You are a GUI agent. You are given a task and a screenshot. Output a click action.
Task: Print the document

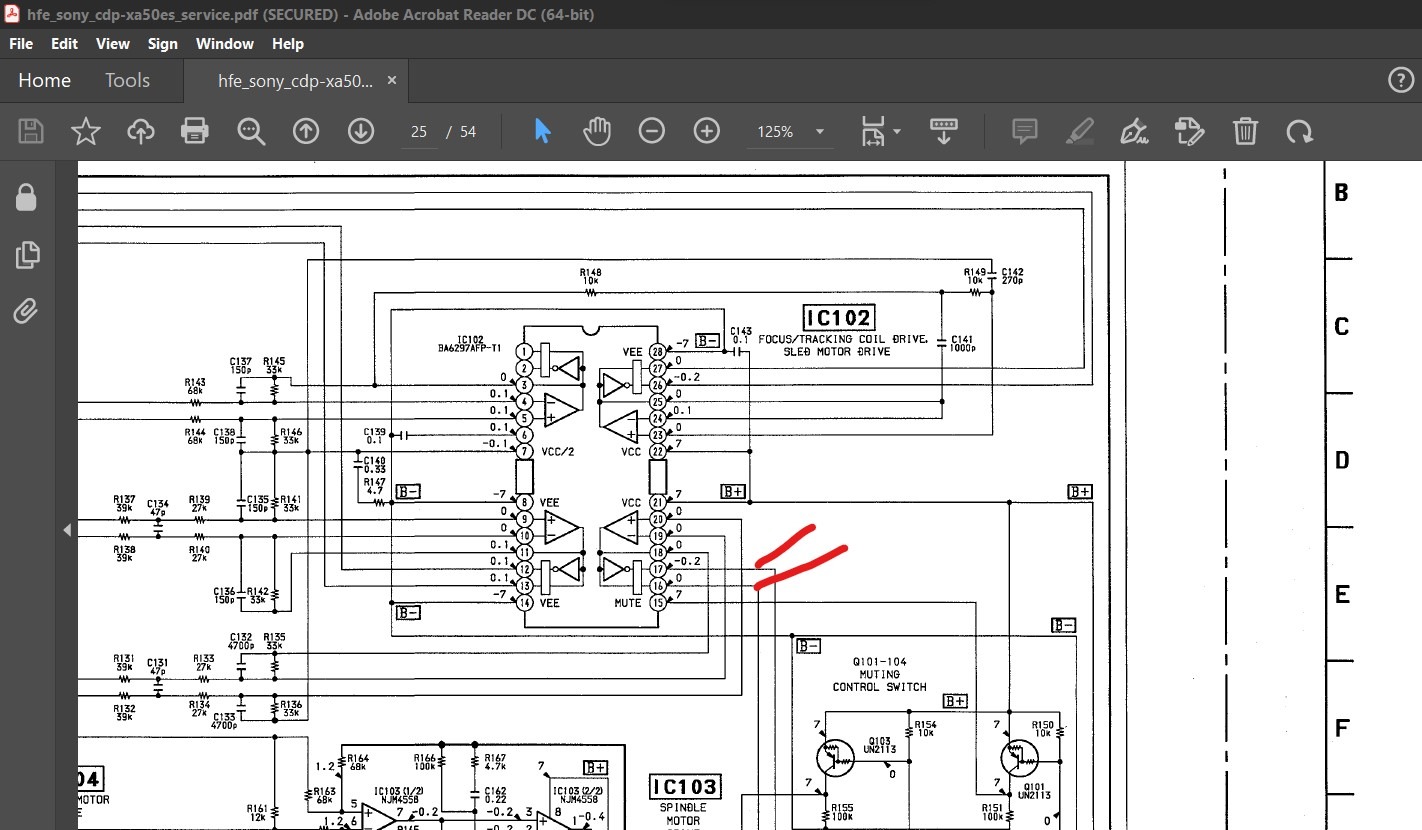195,131
